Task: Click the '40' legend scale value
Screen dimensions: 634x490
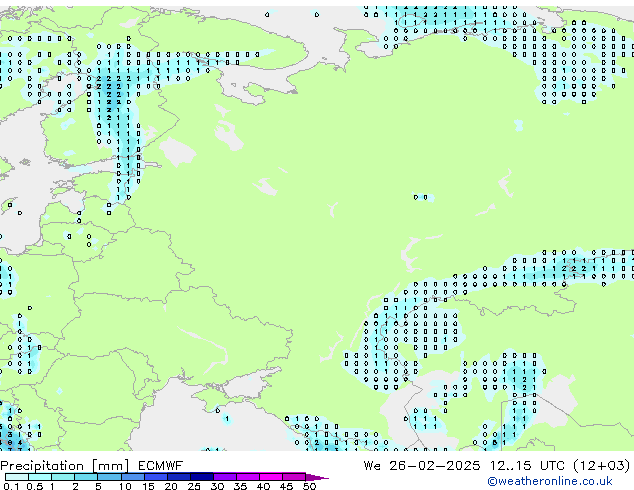Action: pos(263,486)
